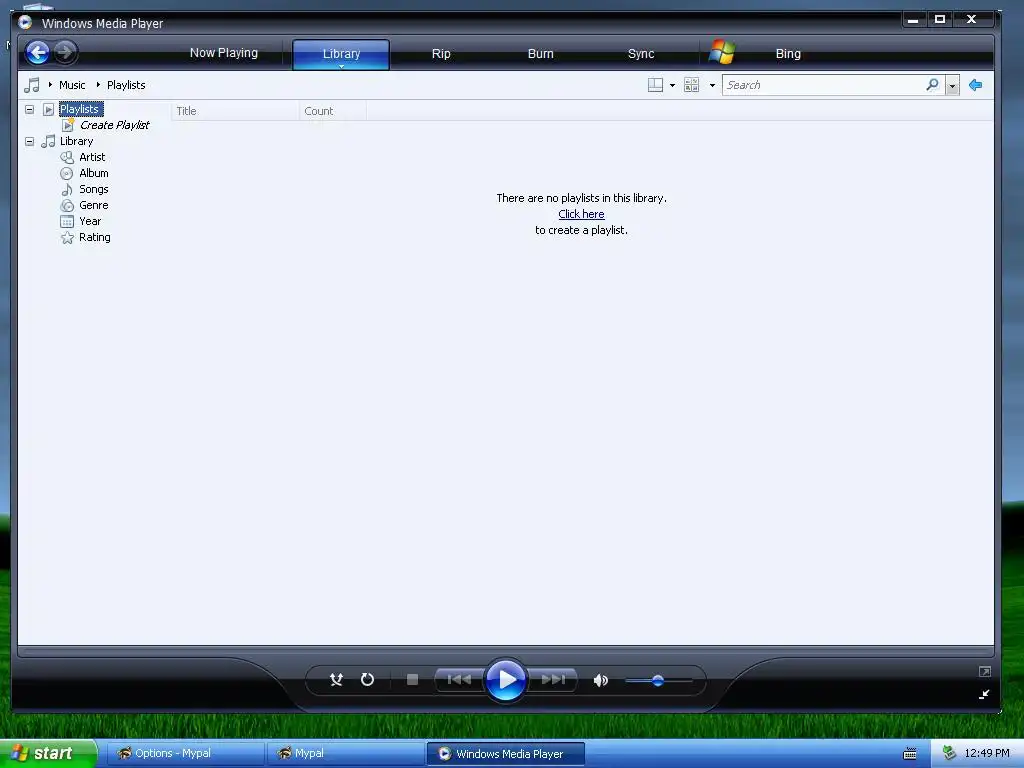Click the music note category icon
Image resolution: width=1024 pixels, height=768 pixels.
tap(31, 85)
